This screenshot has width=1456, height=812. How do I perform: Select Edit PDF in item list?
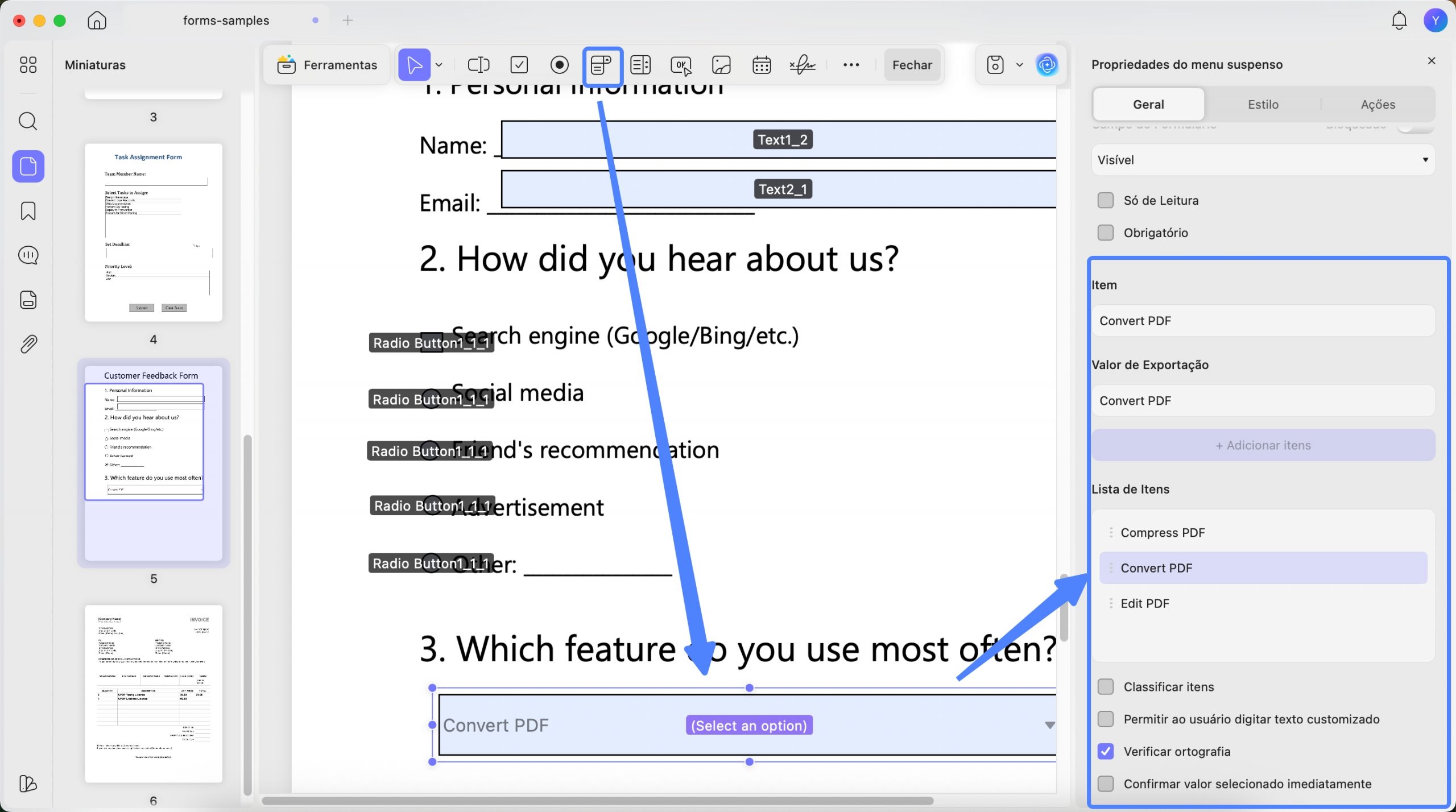(1263, 603)
